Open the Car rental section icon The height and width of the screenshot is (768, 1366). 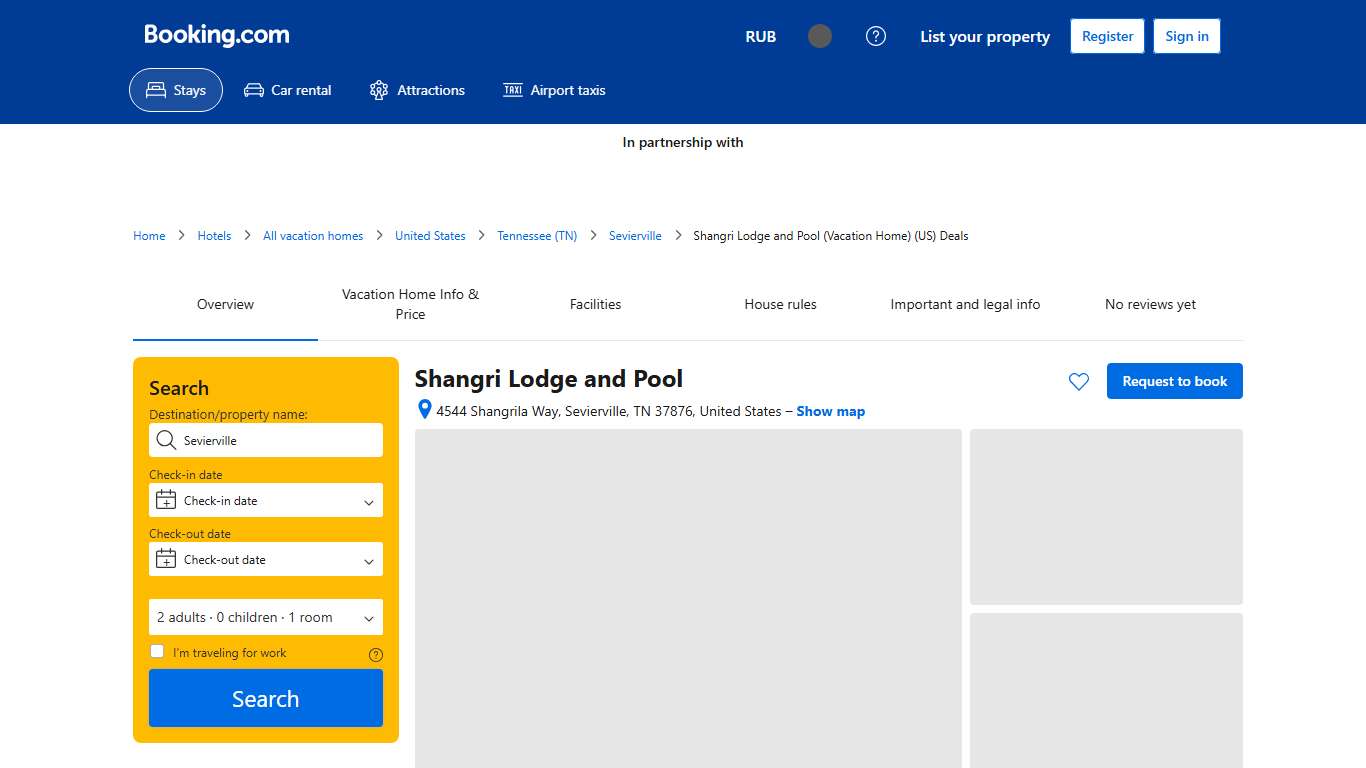coord(253,90)
